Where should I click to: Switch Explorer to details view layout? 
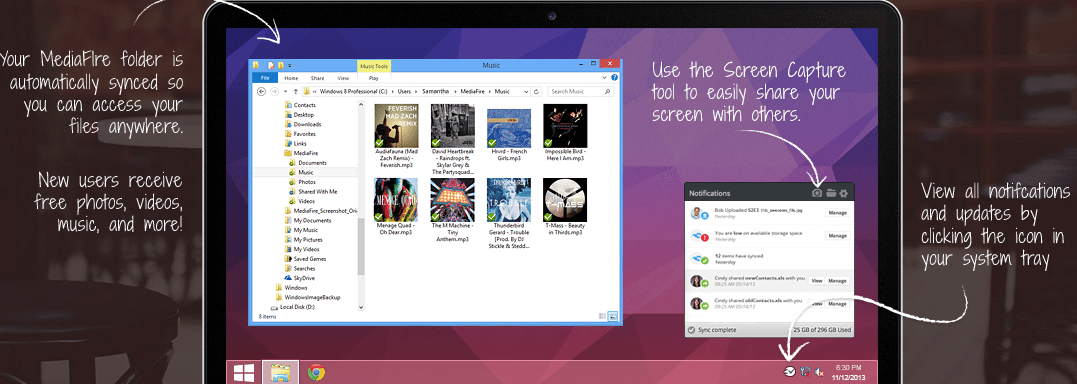(x=602, y=317)
